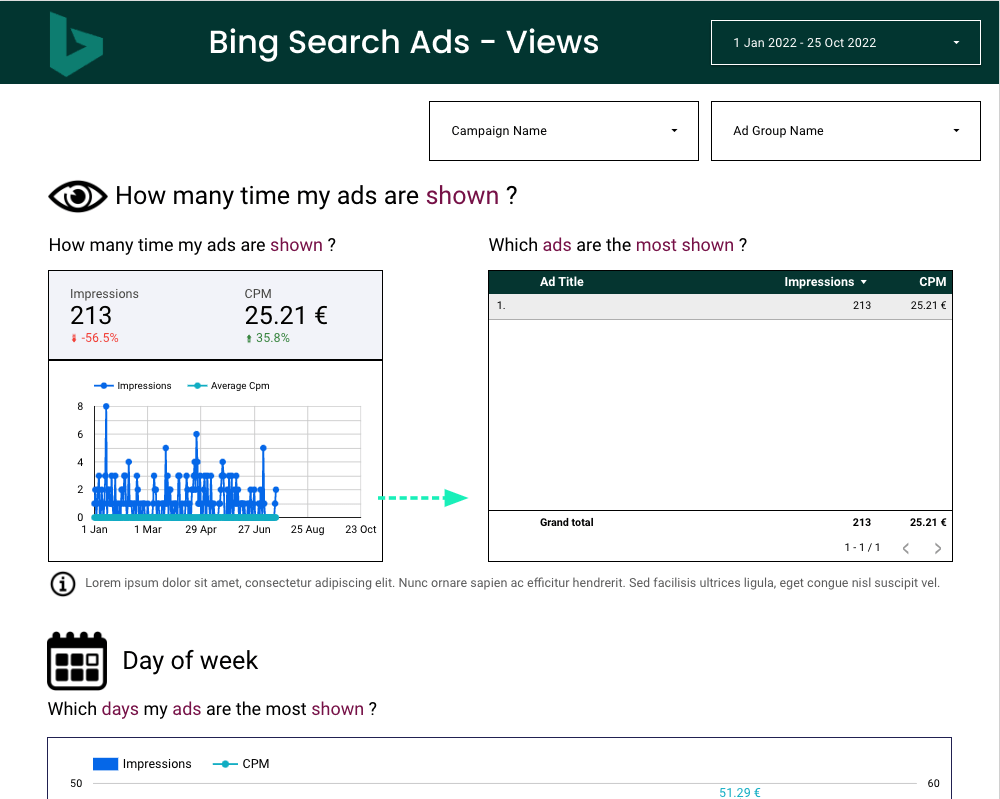Expand the Ad Group Name filter
This screenshot has width=1000, height=799.
pos(845,131)
